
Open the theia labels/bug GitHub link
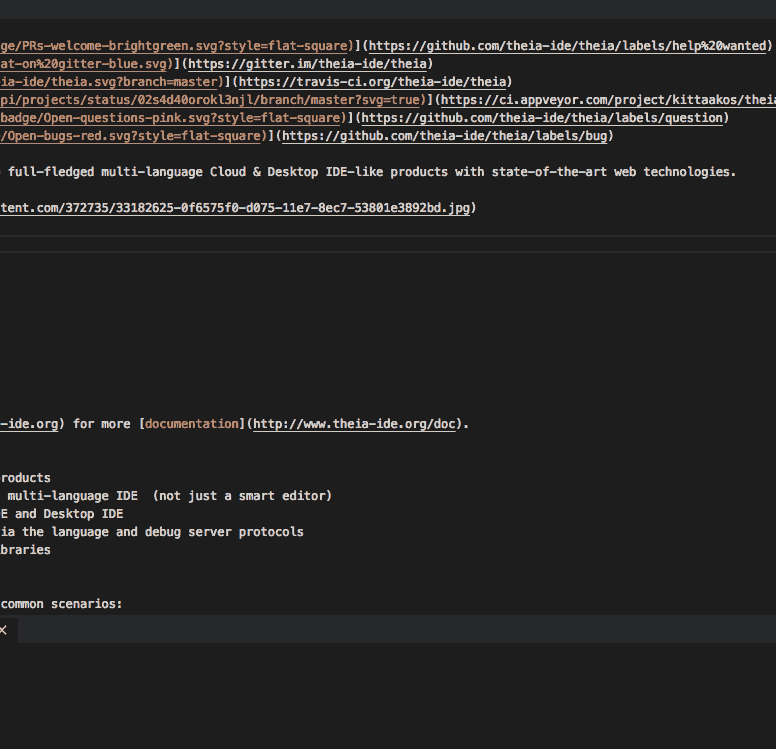click(444, 136)
